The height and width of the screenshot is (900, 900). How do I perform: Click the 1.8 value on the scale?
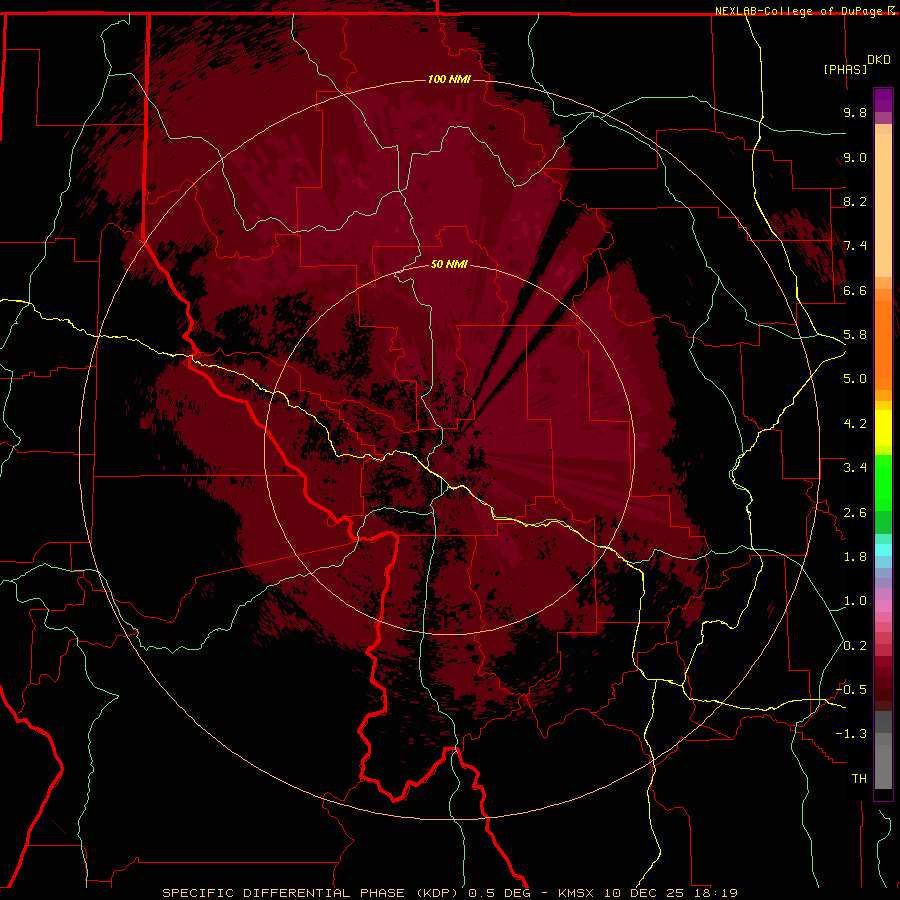click(855, 557)
